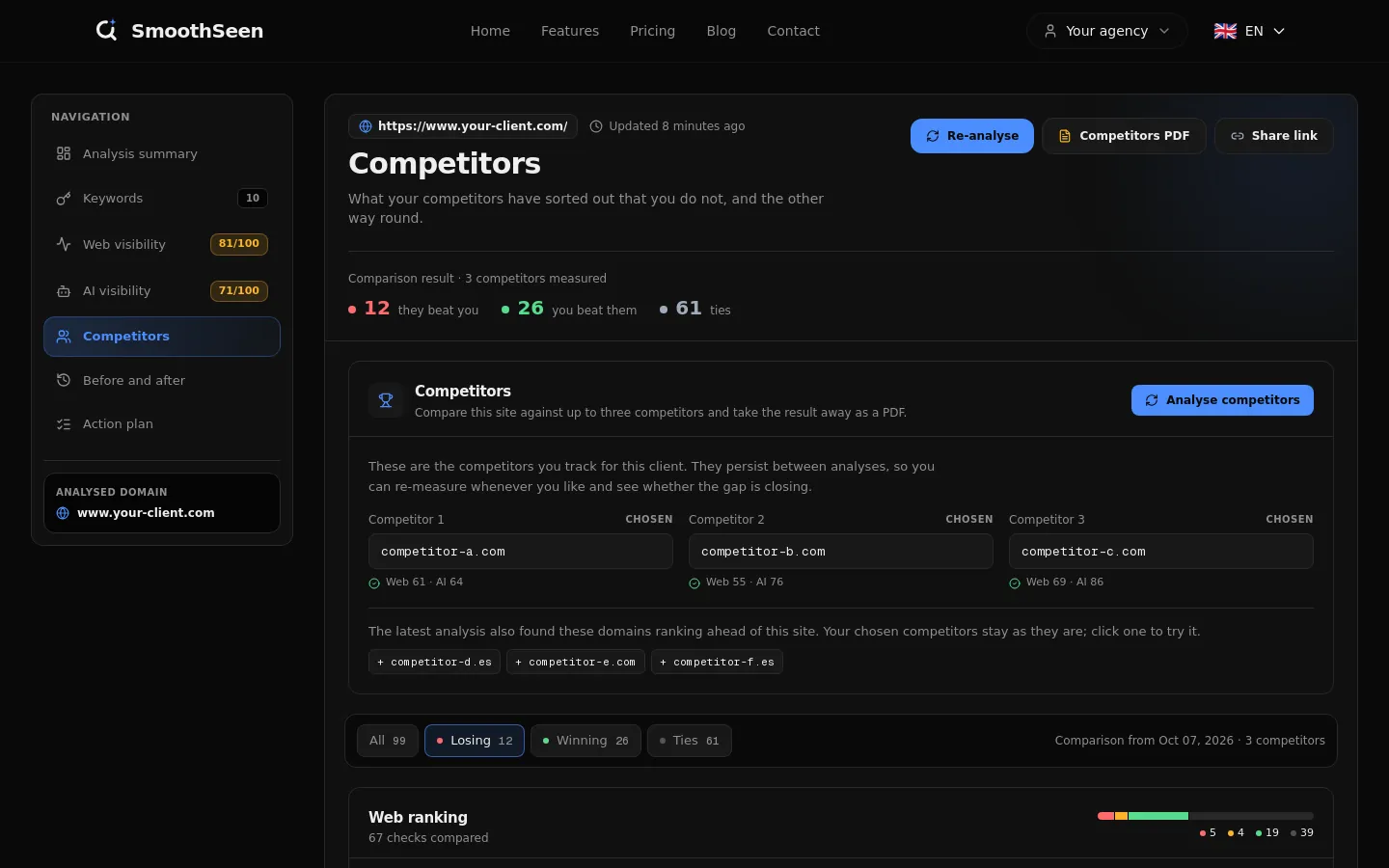The image size is (1389, 868).
Task: Click the Analyse competitors button
Action: (x=1222, y=400)
